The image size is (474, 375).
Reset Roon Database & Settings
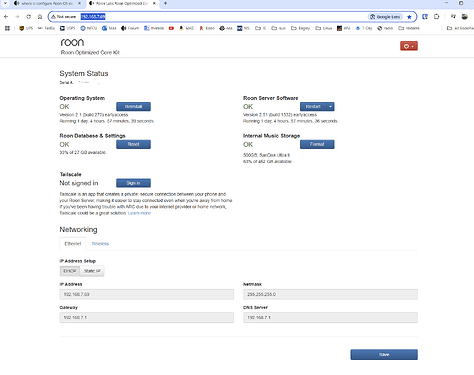[x=133, y=144]
